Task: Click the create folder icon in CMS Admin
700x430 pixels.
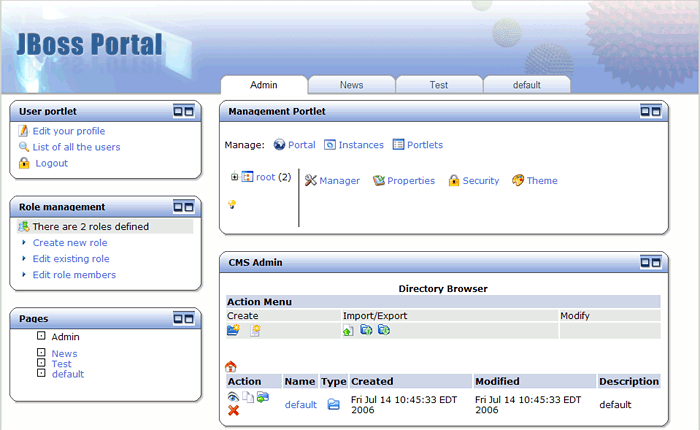Action: click(x=233, y=330)
